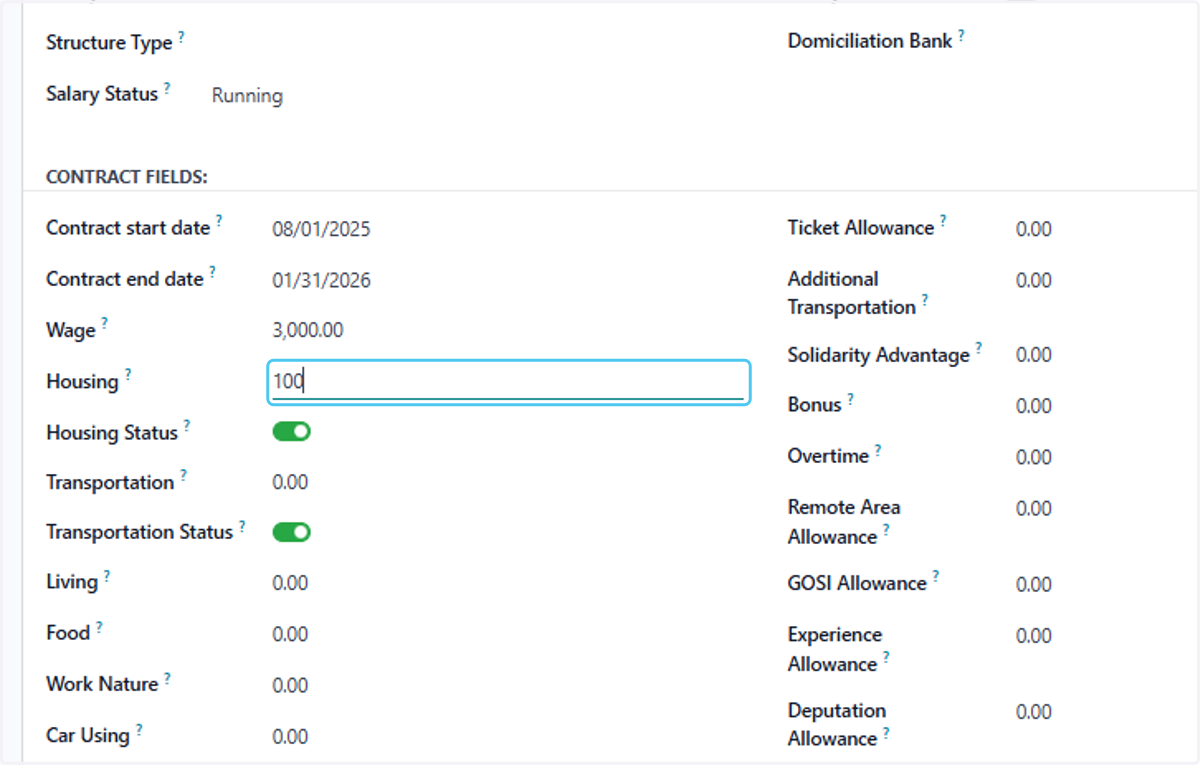
Task: Click the CONTRACT FIELDS section heading
Action: tap(127, 177)
